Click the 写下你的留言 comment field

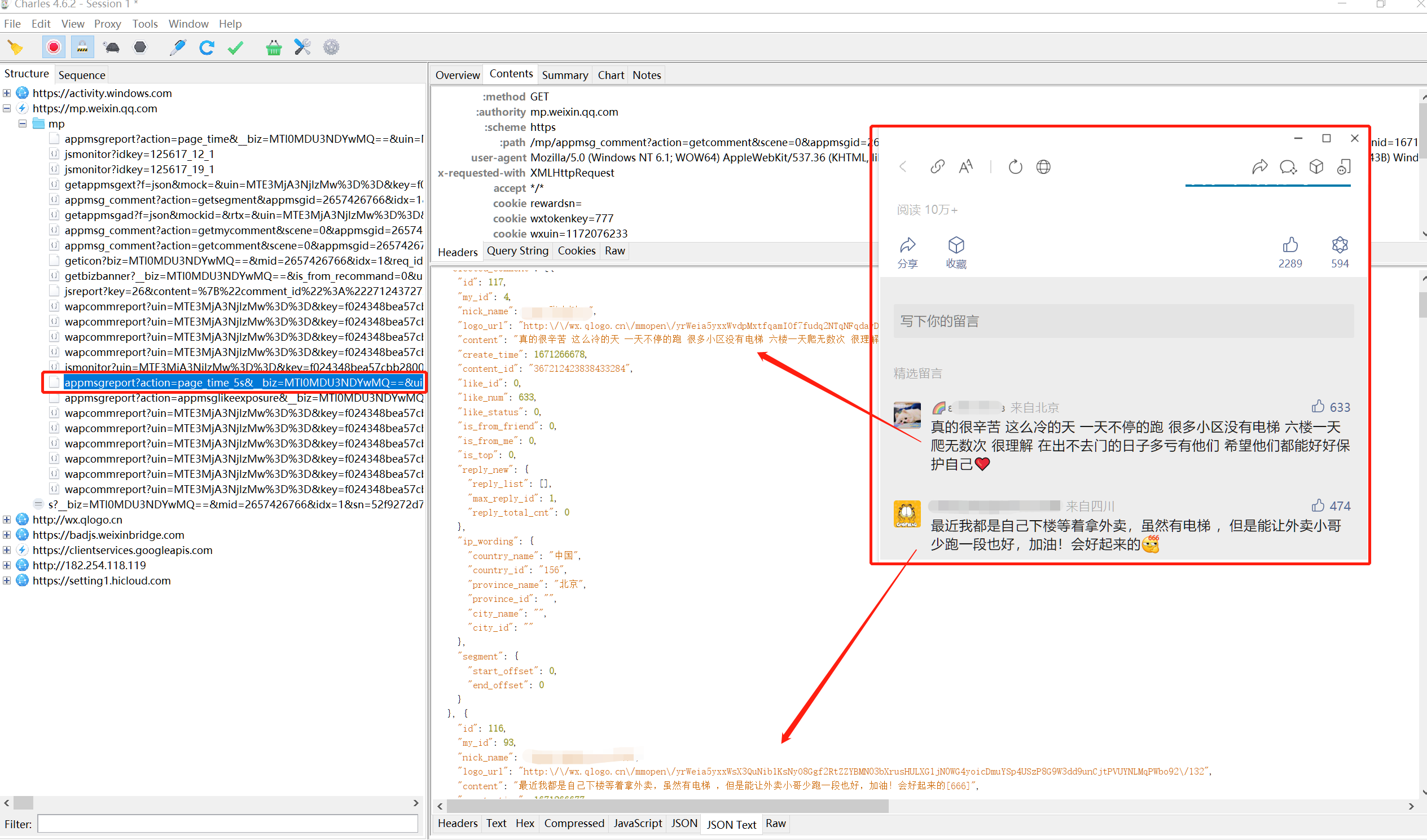[1123, 321]
